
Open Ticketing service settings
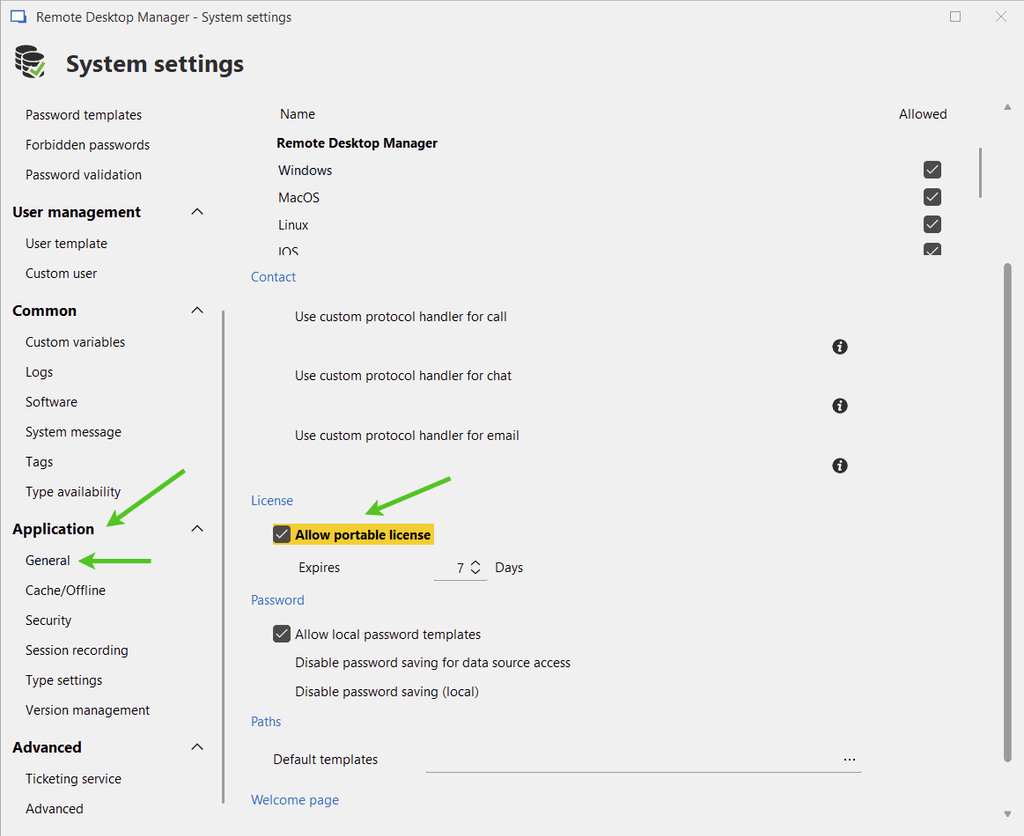click(x=73, y=779)
